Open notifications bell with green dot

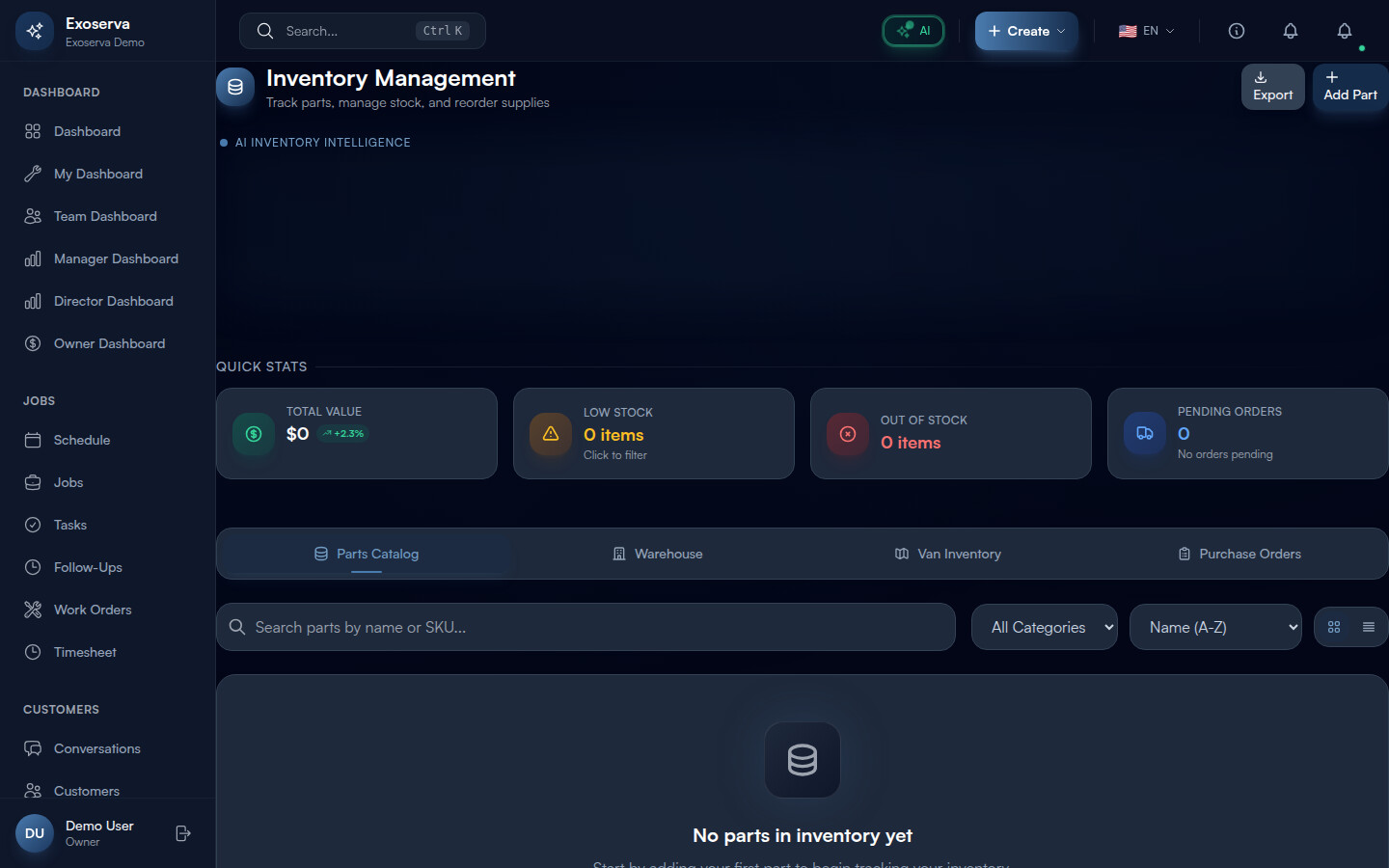[1344, 31]
